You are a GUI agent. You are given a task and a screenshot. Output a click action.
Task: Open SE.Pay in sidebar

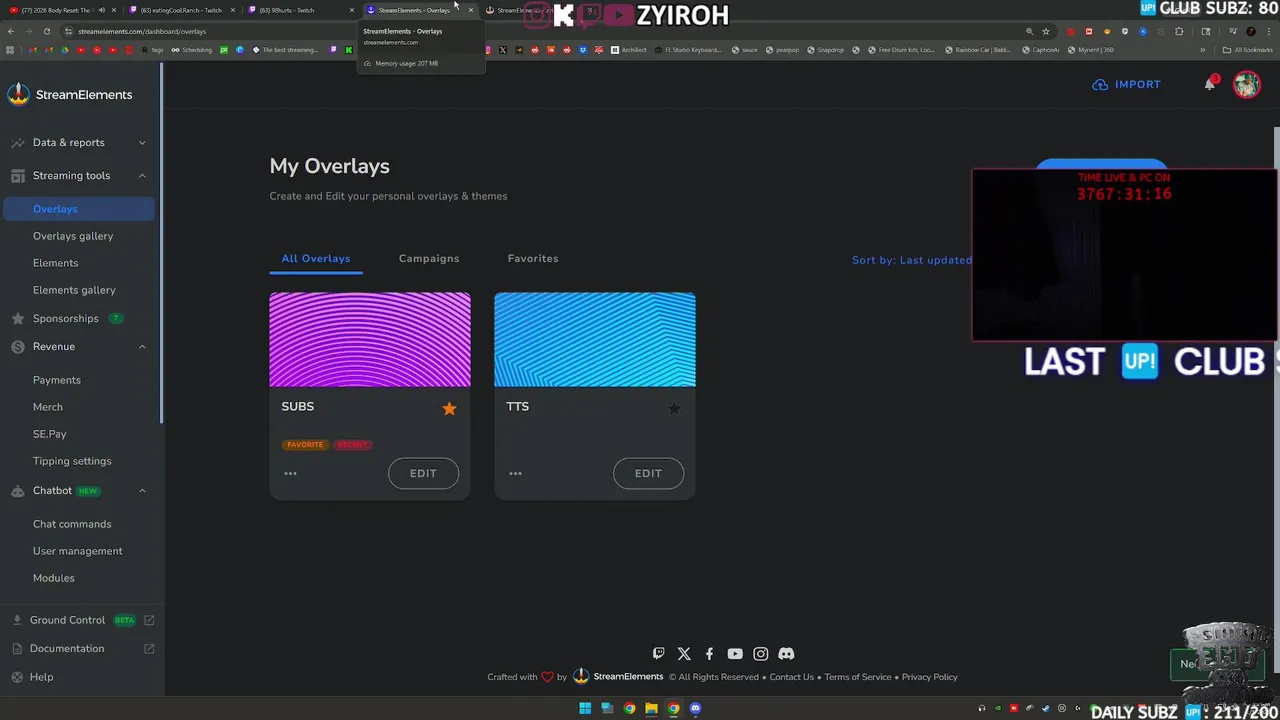(x=49, y=434)
